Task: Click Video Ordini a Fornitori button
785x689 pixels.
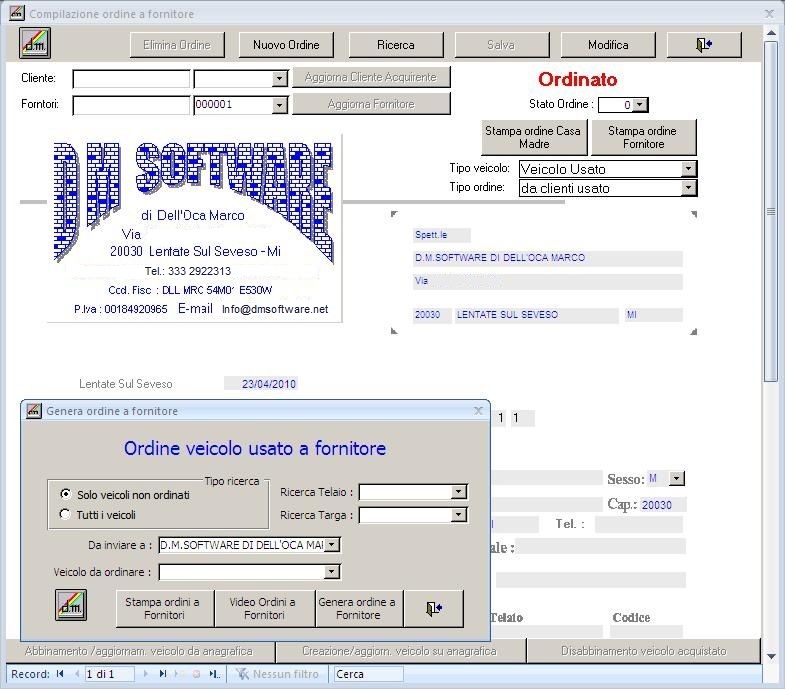Action: click(x=264, y=608)
